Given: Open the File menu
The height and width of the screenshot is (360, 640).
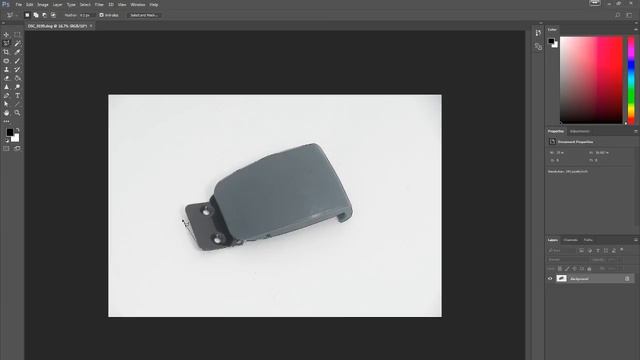Looking at the screenshot, I should coord(18,4).
